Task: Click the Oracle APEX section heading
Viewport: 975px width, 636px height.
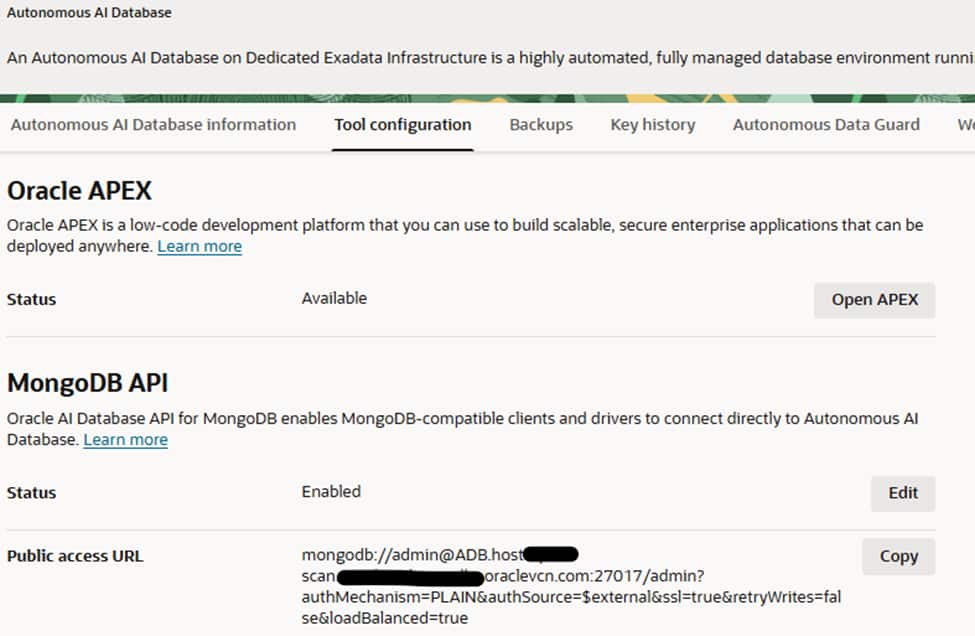Action: pyautogui.click(x=79, y=190)
